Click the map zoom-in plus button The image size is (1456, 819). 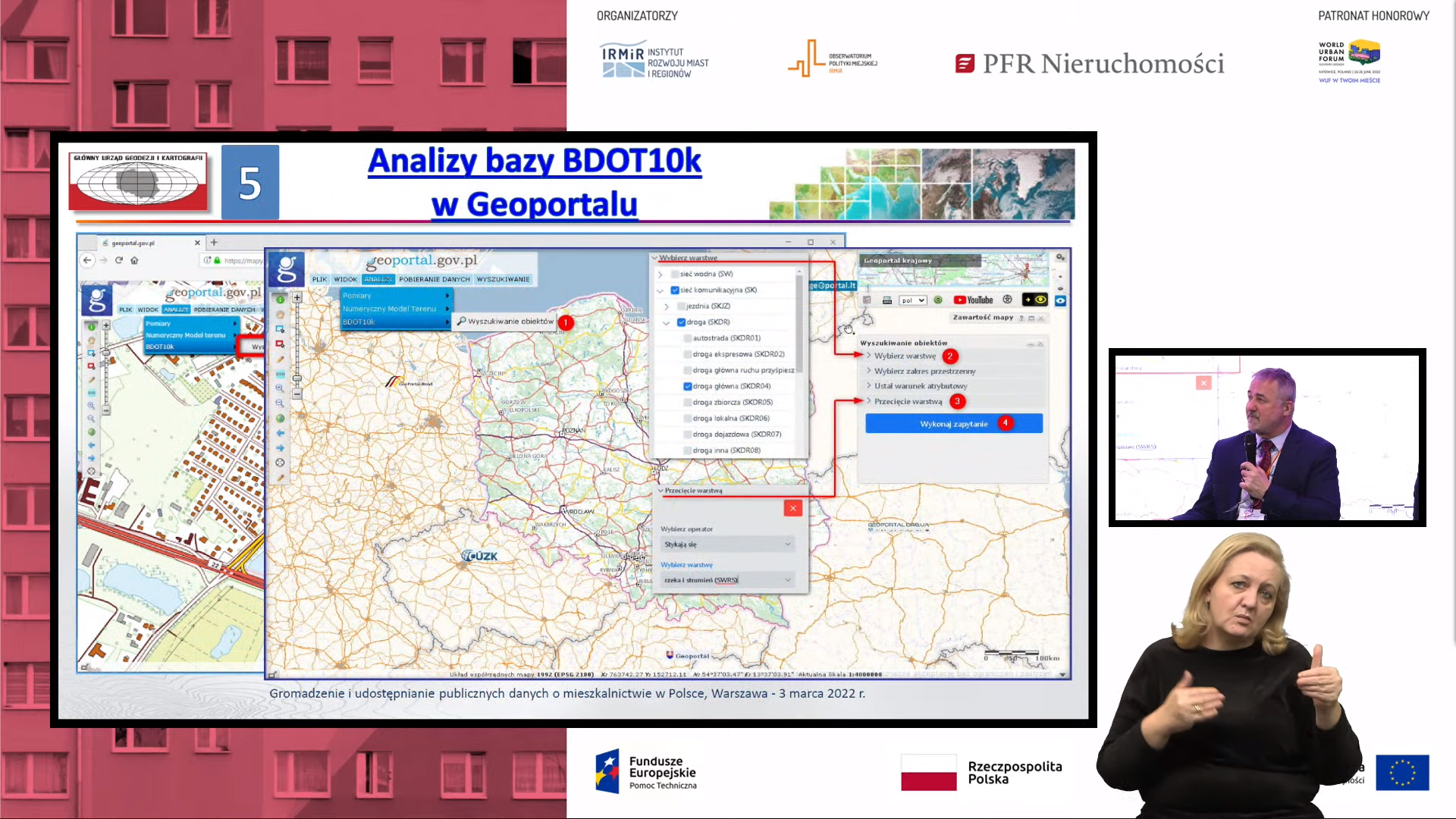point(297,298)
